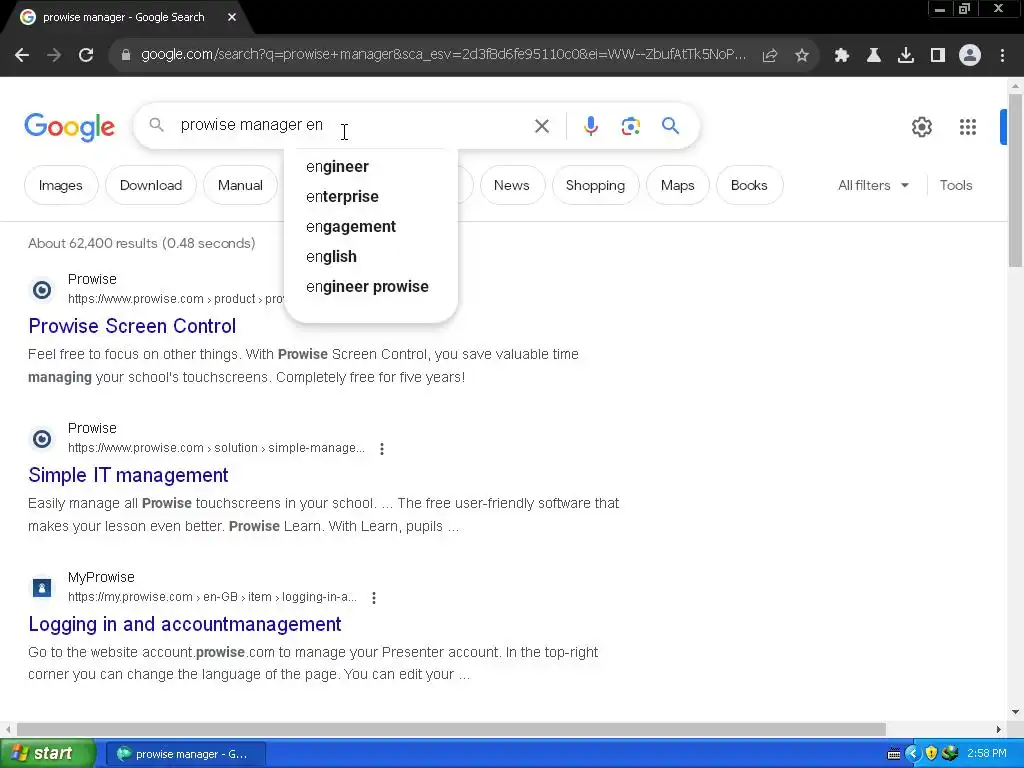Open Google quick settings gear
The height and width of the screenshot is (768, 1024).
point(921,127)
